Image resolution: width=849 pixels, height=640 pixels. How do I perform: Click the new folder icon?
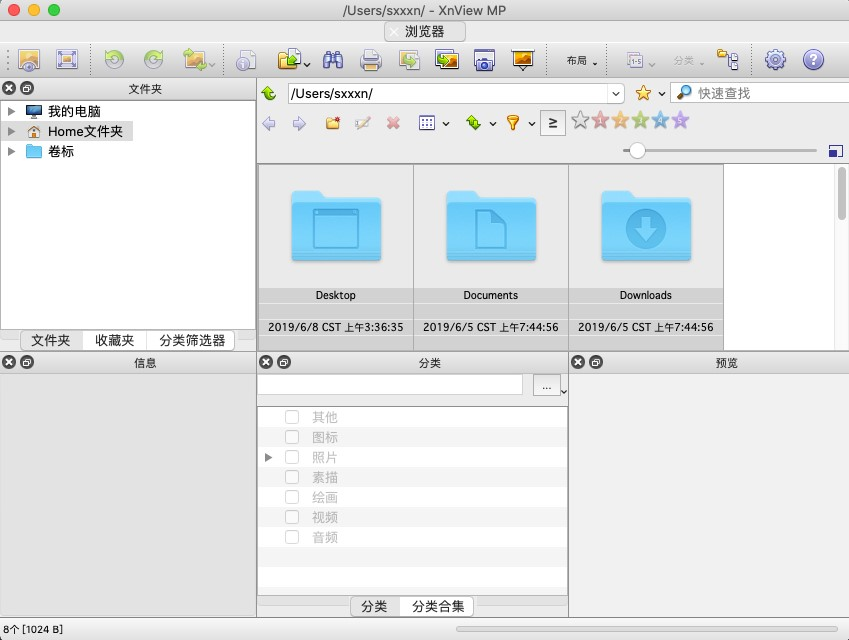click(333, 123)
